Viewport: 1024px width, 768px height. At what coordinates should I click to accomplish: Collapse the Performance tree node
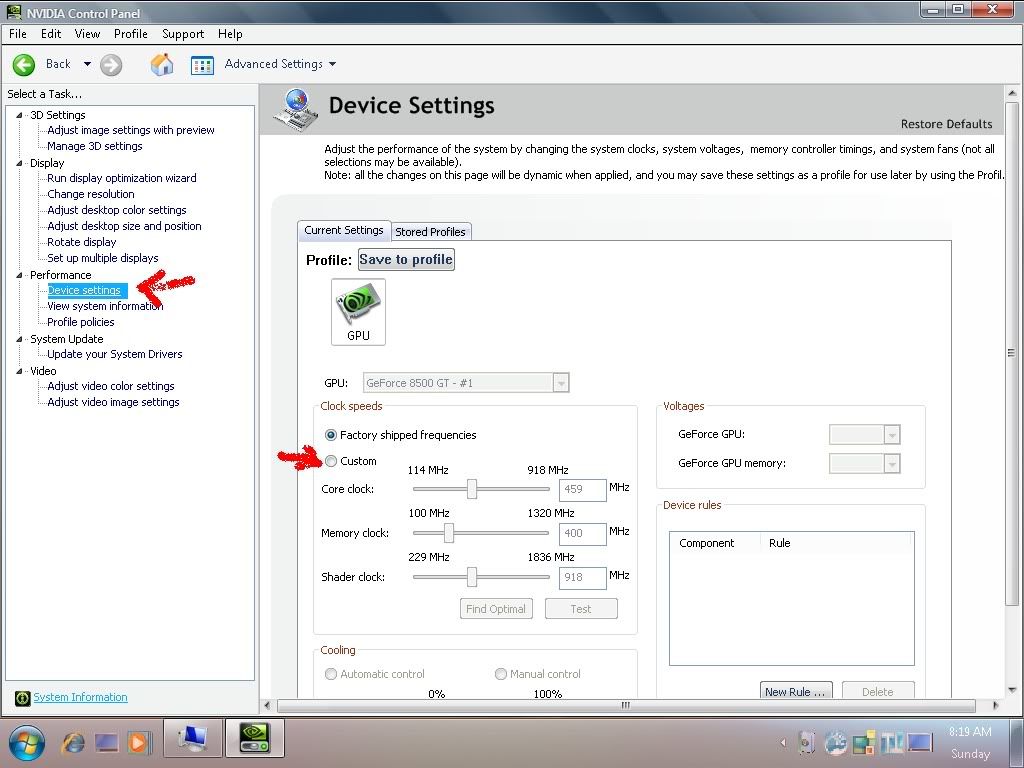[x=19, y=275]
